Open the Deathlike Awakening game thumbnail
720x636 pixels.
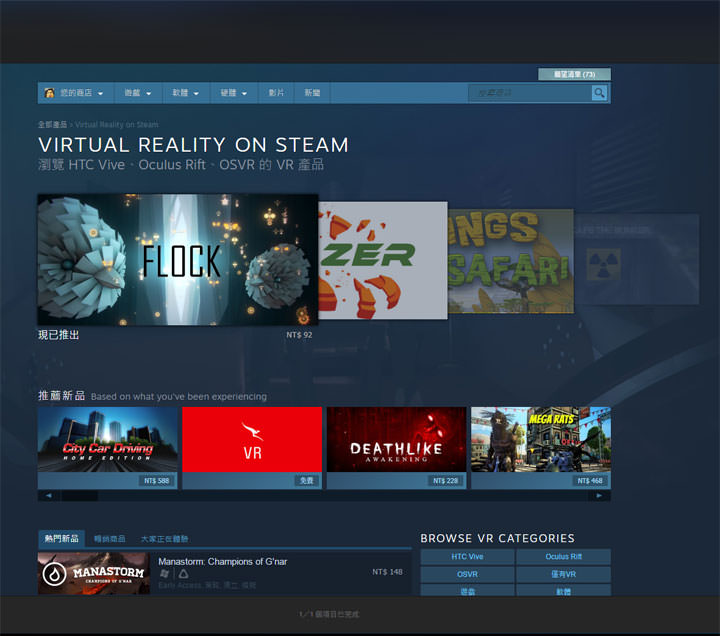pos(396,440)
